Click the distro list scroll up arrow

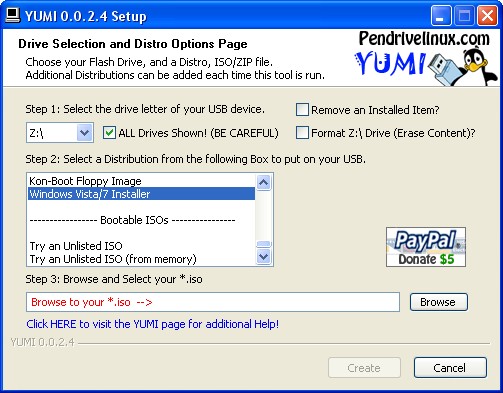pos(264,182)
